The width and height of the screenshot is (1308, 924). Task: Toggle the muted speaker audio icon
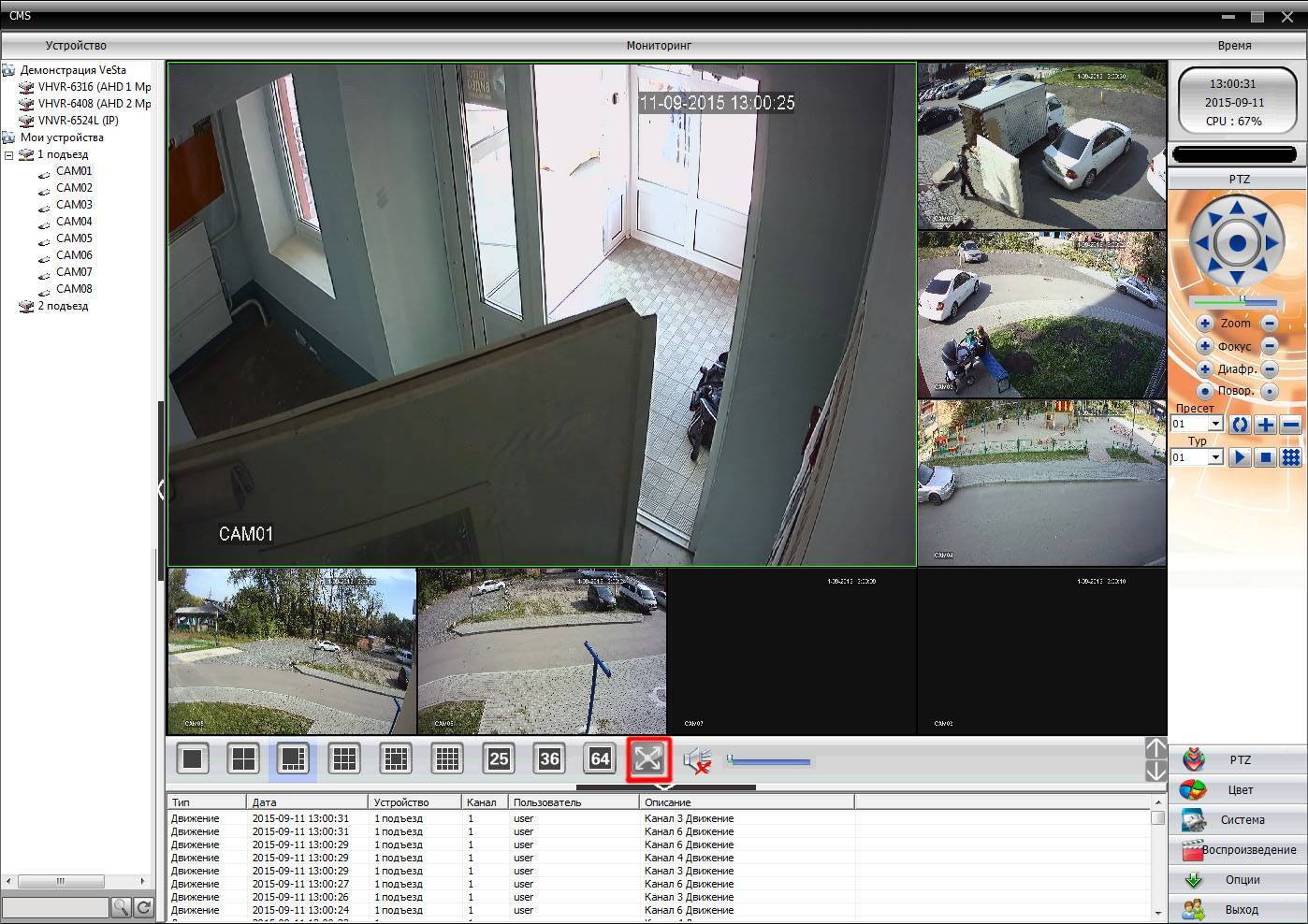pyautogui.click(x=697, y=760)
